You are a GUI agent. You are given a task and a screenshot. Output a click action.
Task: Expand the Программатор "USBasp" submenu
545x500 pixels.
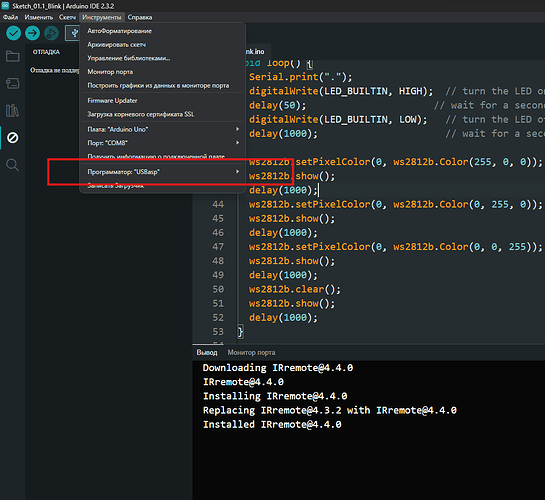pos(163,172)
